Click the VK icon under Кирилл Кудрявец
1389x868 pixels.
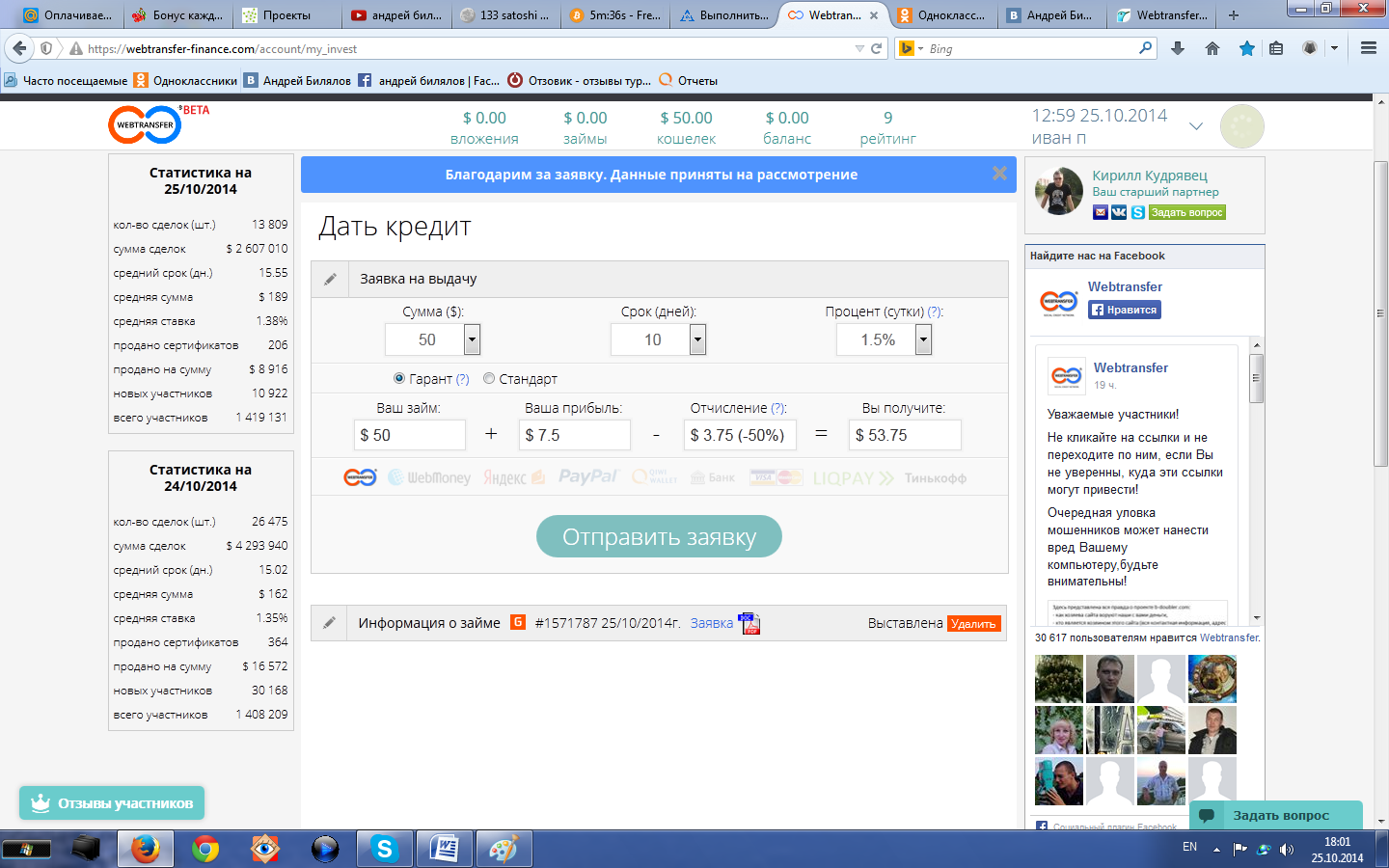click(1119, 212)
